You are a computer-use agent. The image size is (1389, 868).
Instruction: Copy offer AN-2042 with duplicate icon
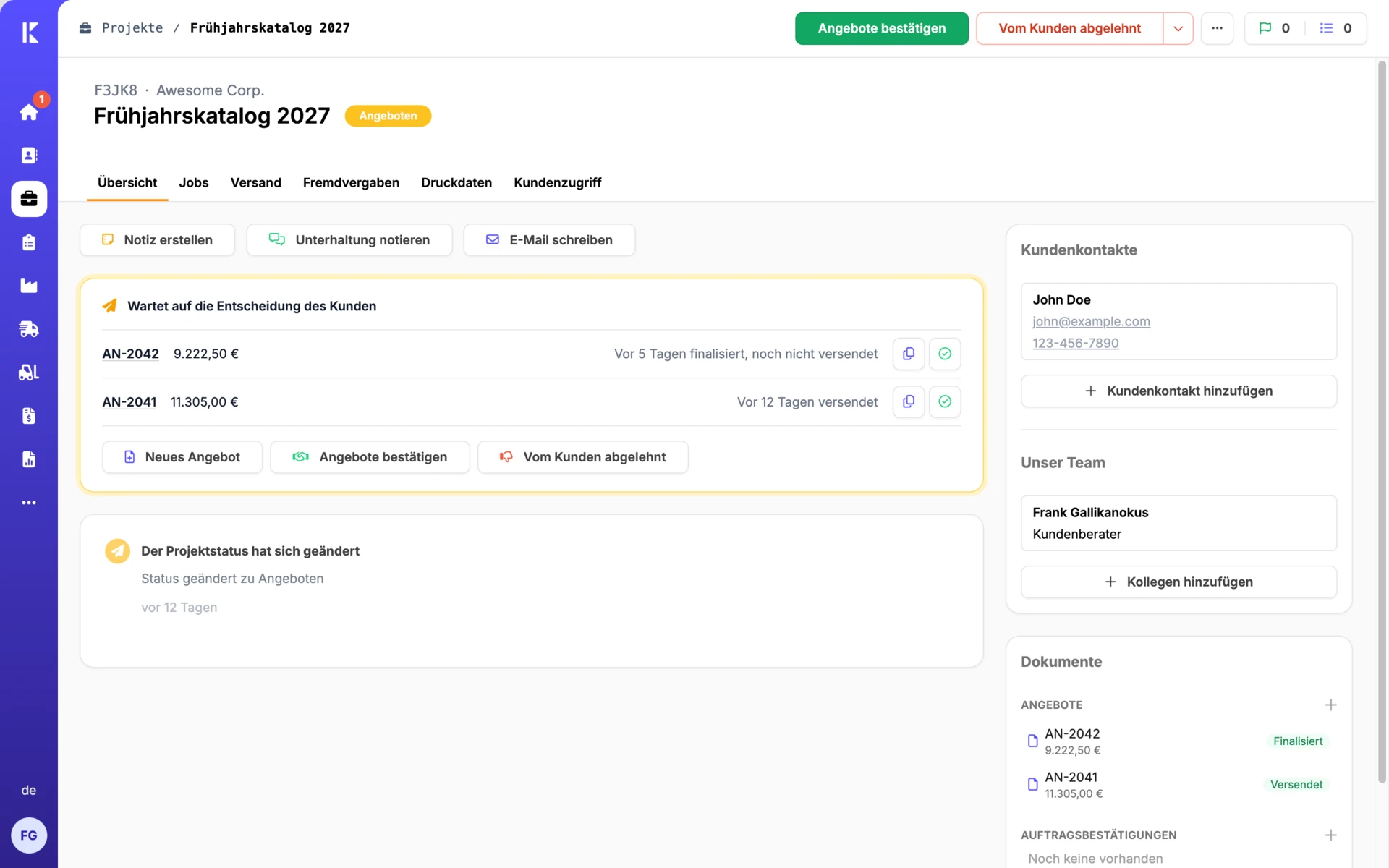point(909,354)
